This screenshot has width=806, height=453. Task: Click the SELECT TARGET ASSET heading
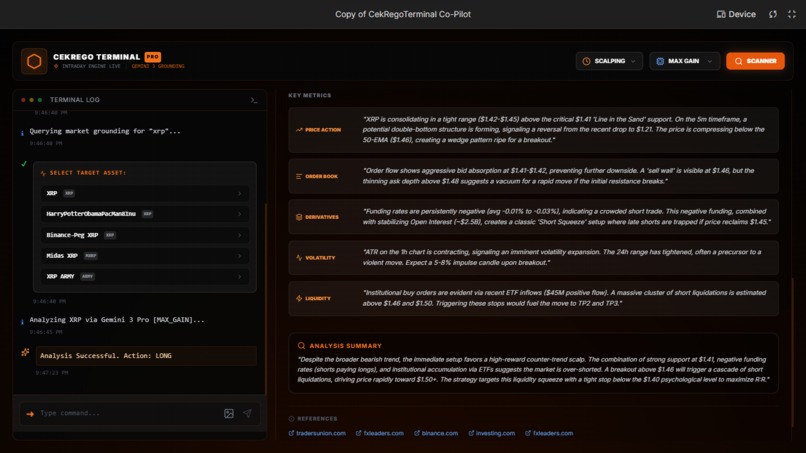pyautogui.click(x=87, y=173)
